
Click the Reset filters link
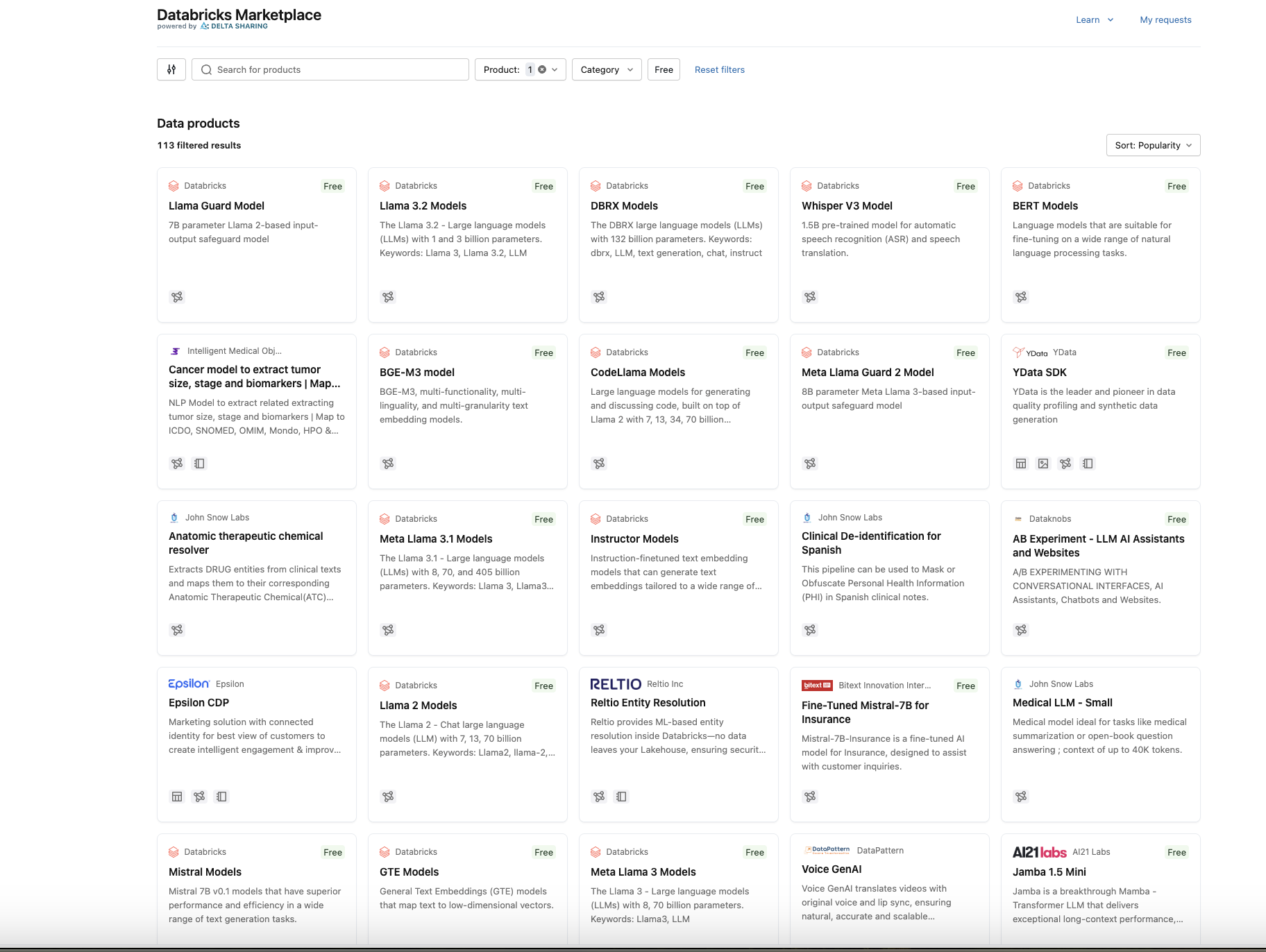pyautogui.click(x=720, y=69)
